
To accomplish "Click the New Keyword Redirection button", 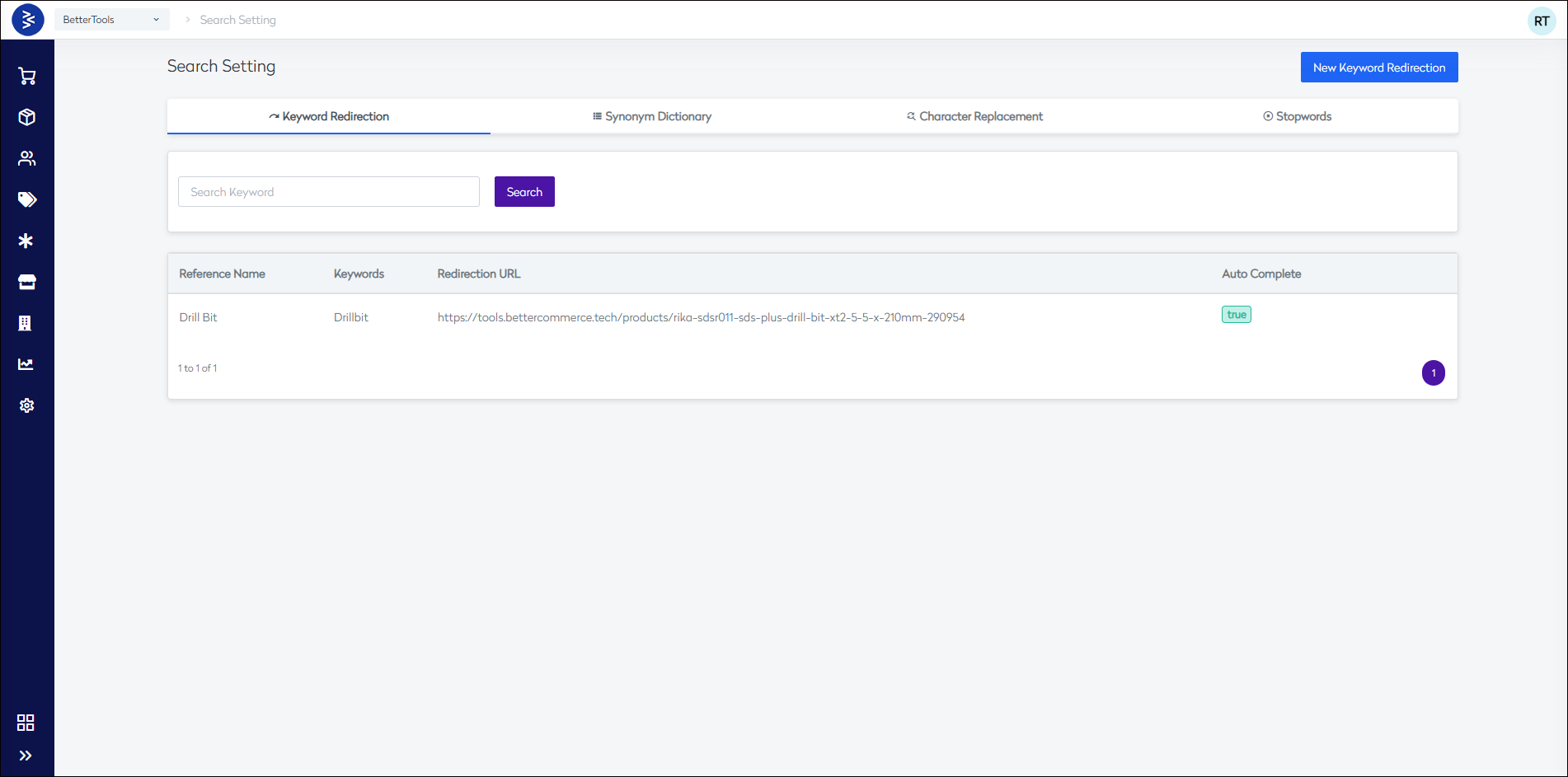I will pos(1378,68).
